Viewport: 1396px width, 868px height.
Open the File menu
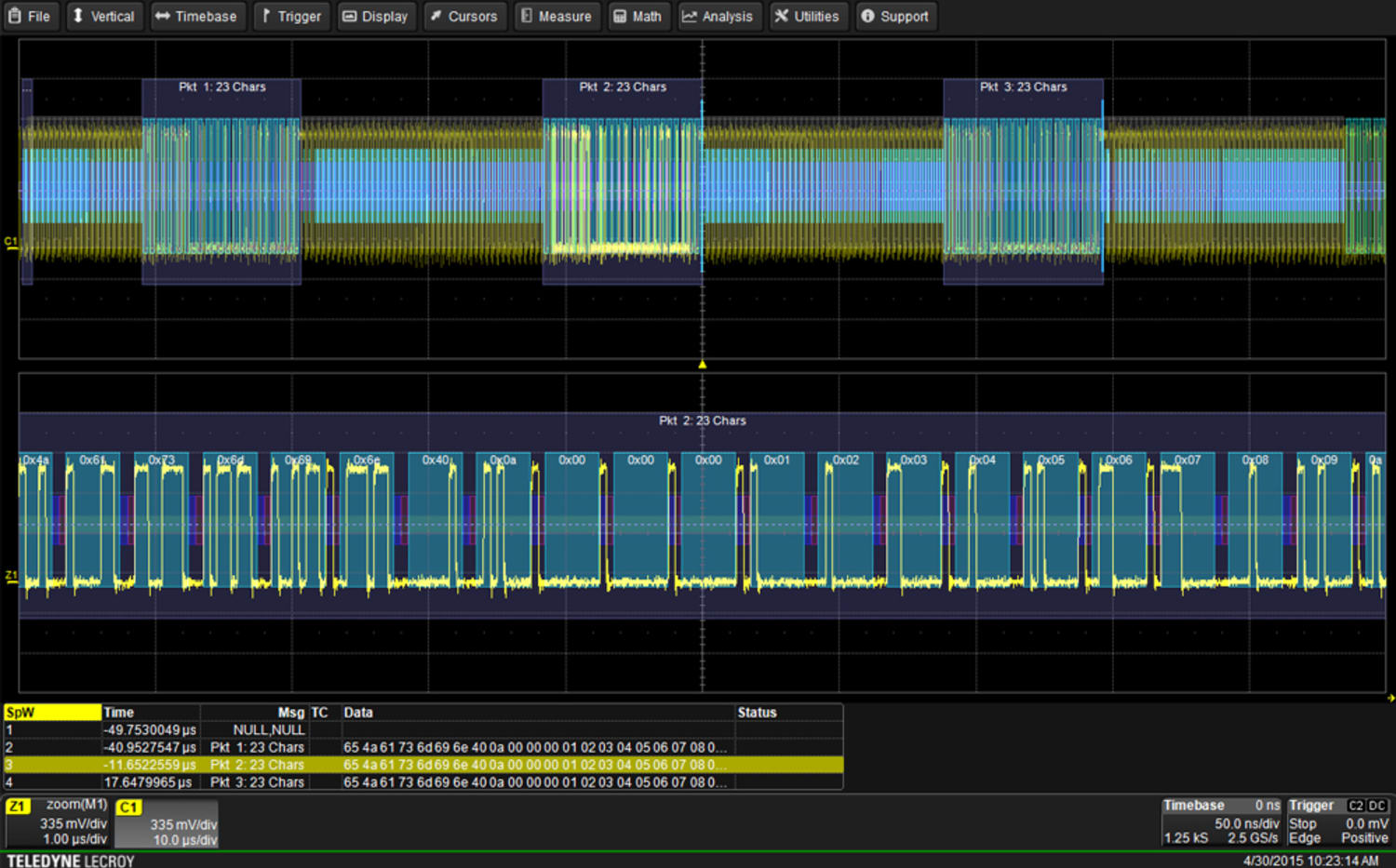coord(31,16)
